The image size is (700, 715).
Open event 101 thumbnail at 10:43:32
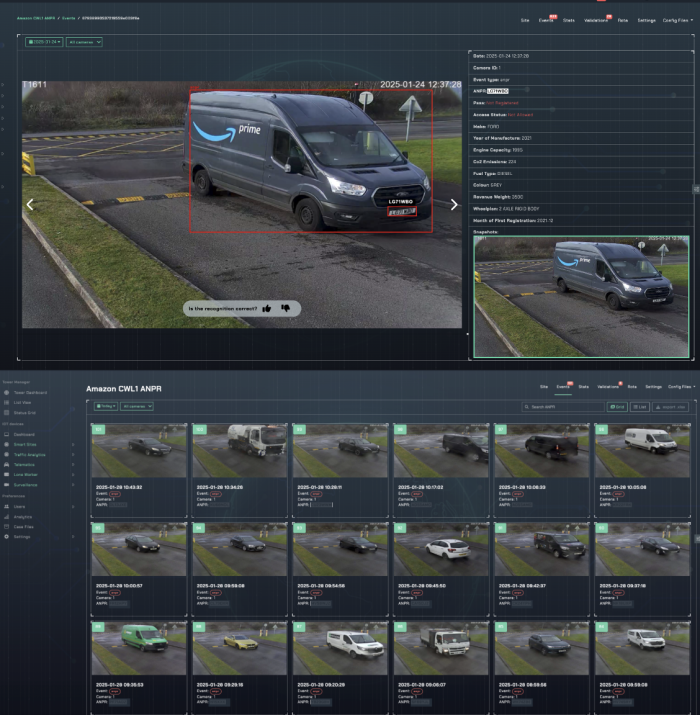pos(139,451)
